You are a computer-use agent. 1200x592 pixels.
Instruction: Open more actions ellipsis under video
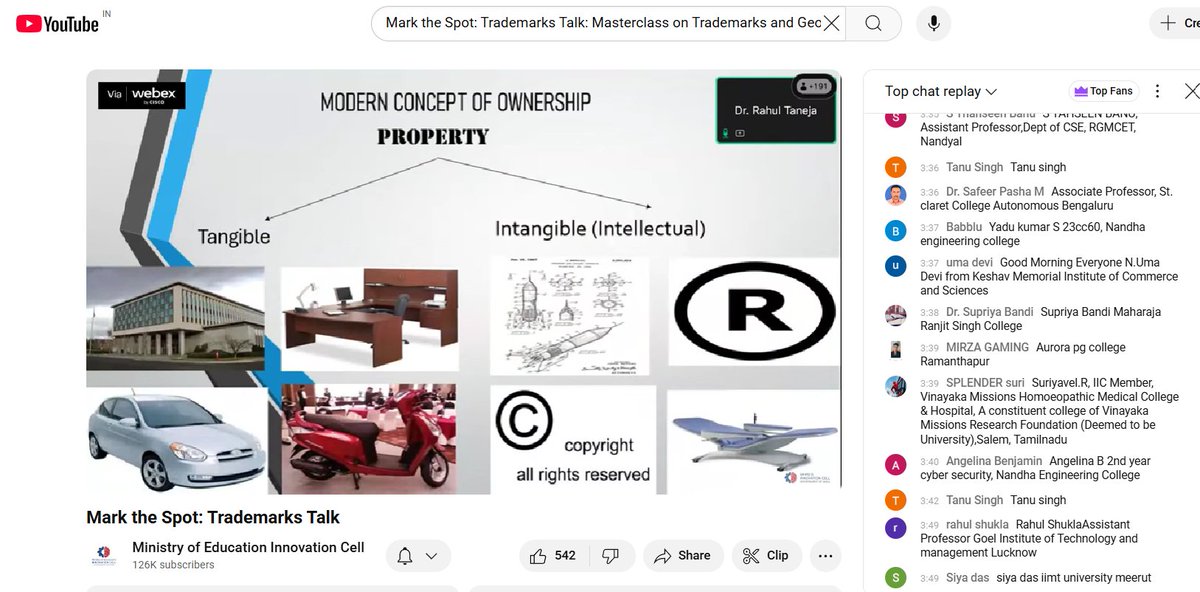825,556
